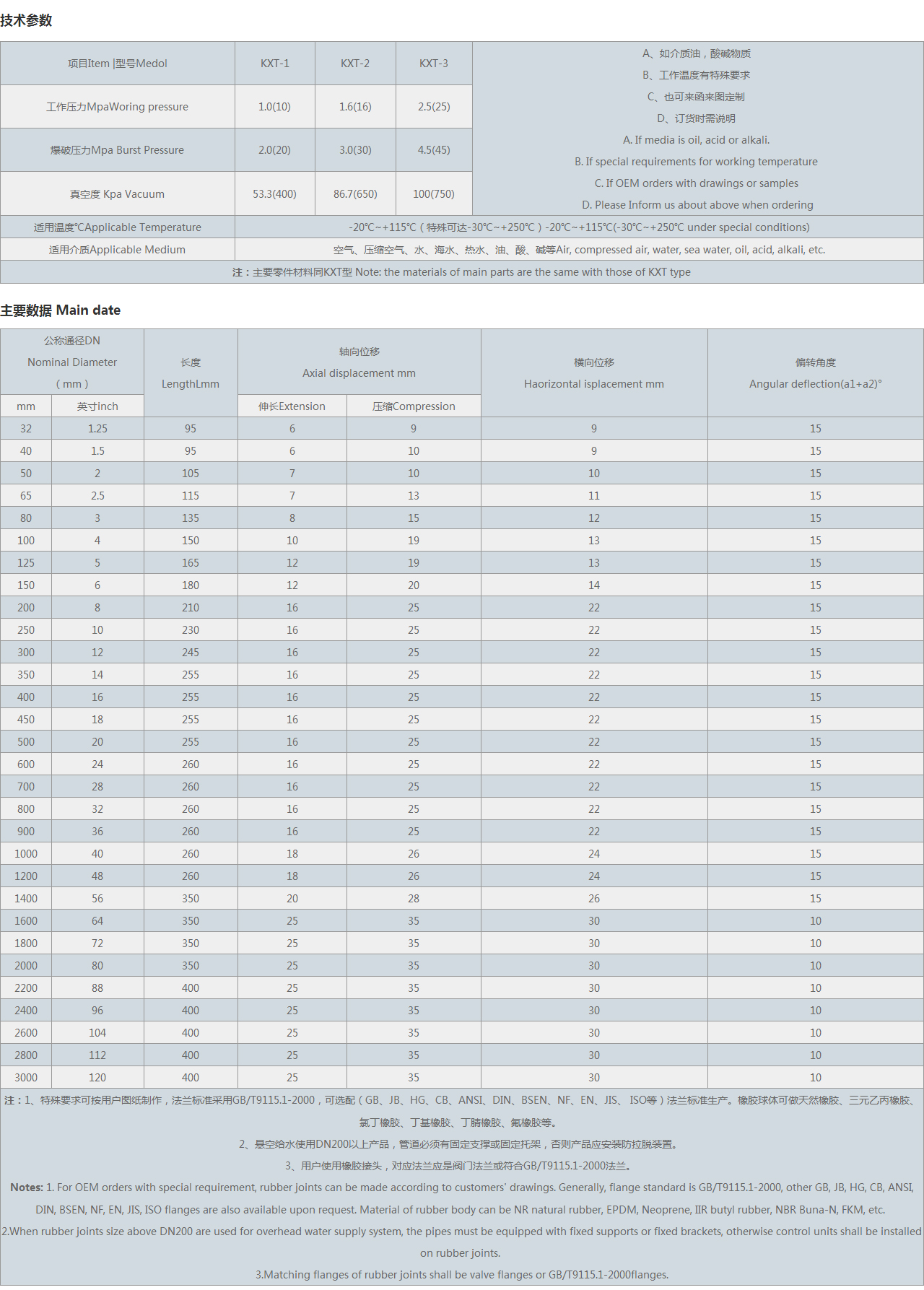Click the 技术参数 section heading

tap(26, 20)
